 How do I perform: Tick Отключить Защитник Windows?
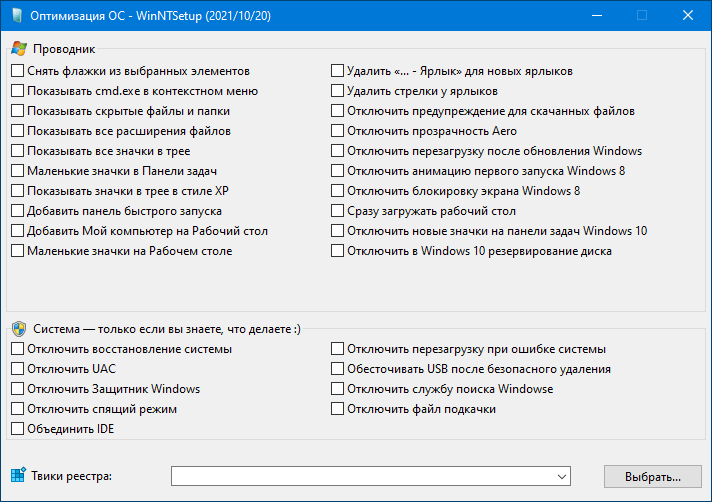coord(17,389)
